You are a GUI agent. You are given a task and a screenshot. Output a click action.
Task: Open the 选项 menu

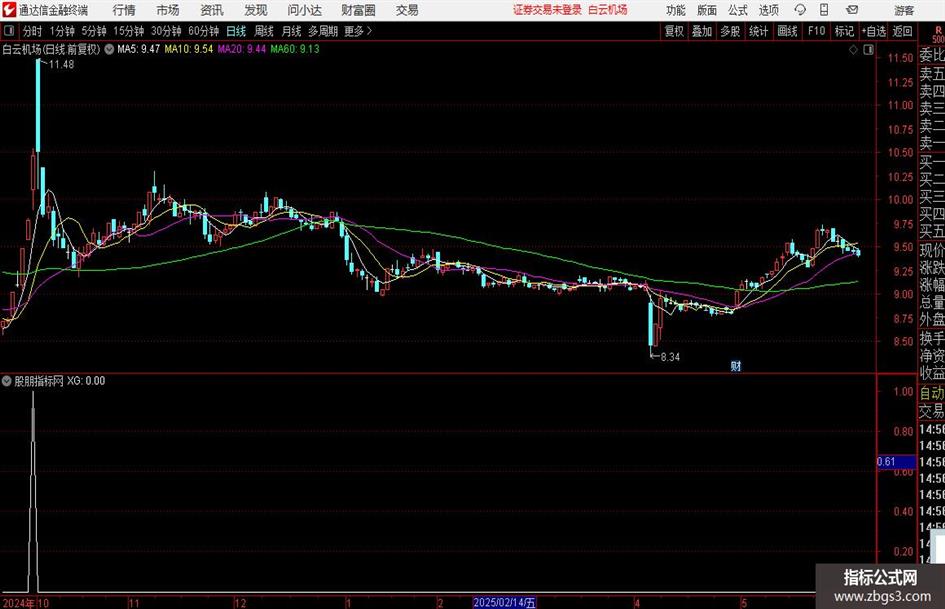tap(768, 10)
